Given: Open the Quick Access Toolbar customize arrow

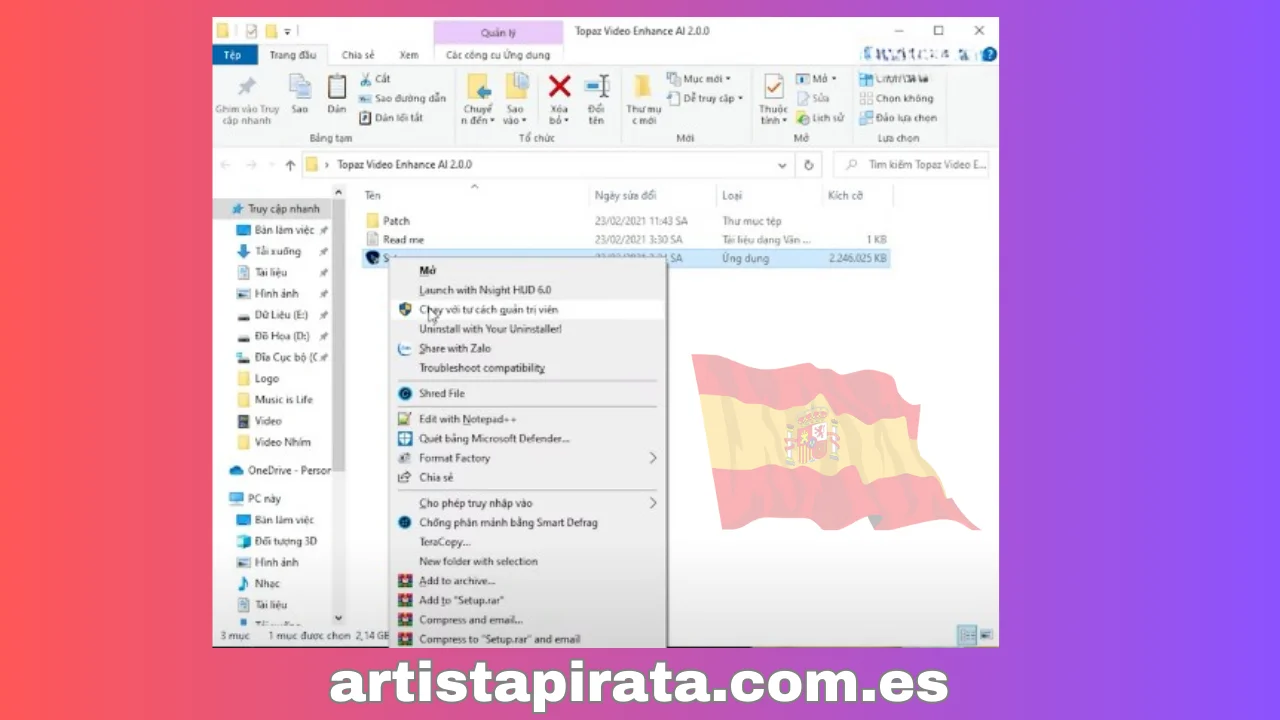Looking at the screenshot, I should 287,31.
